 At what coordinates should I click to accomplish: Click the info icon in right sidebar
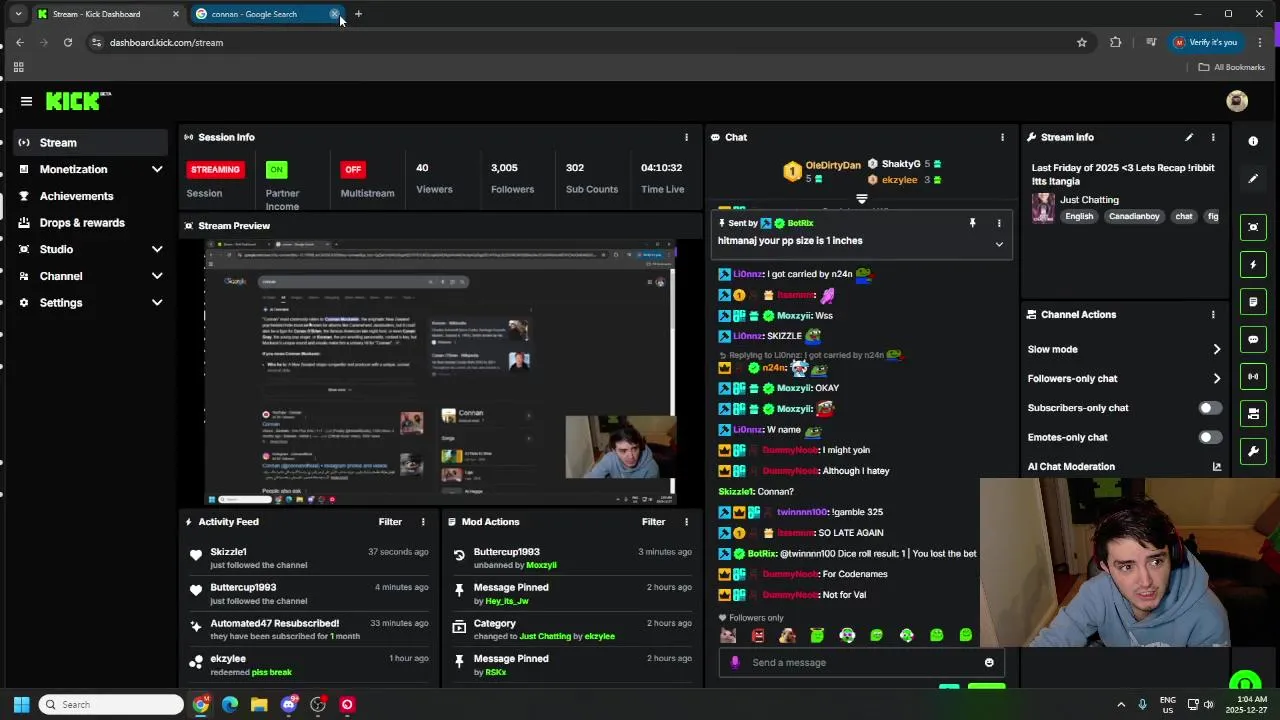point(1253,141)
